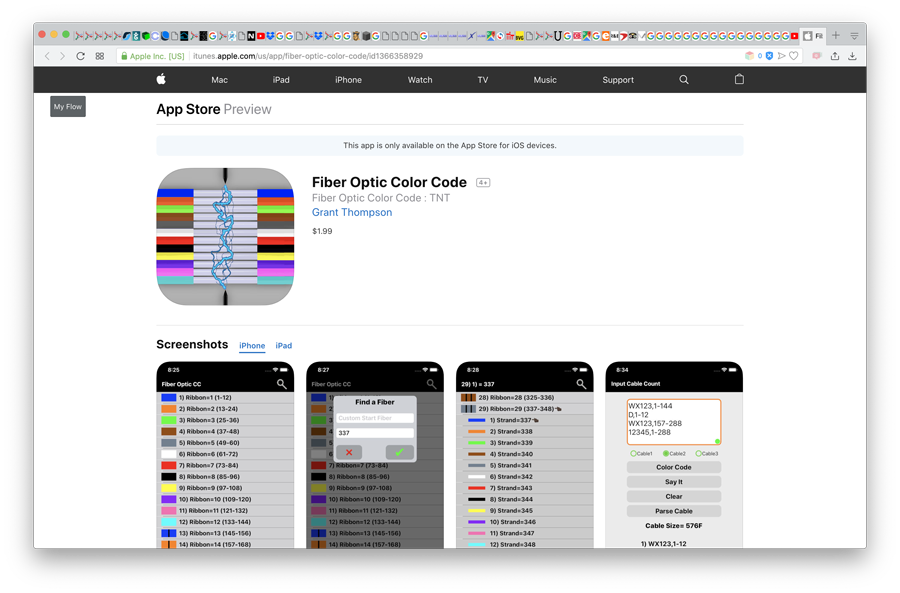Open the Watch menu item

pos(420,80)
